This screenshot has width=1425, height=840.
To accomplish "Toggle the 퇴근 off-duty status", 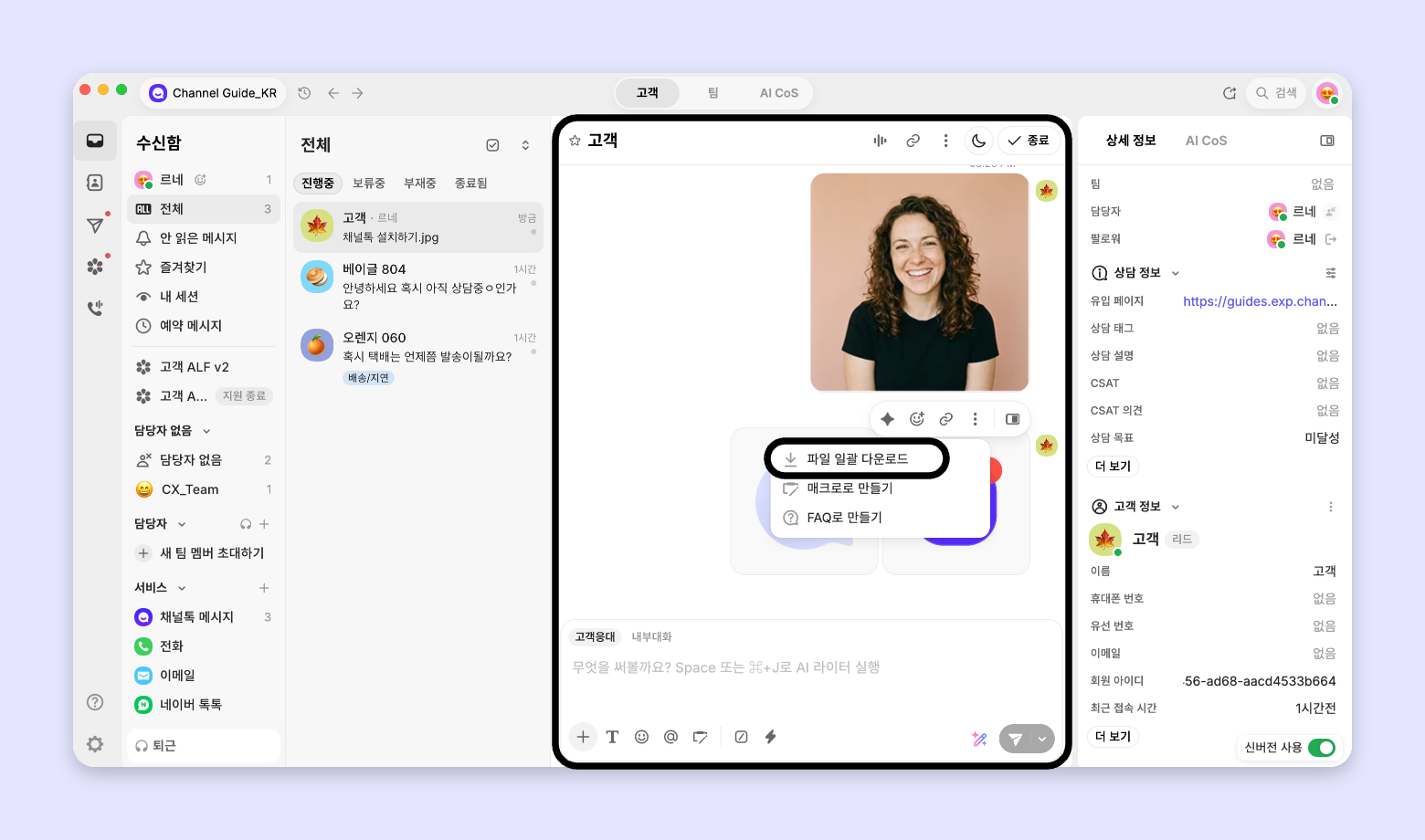I will tap(204, 746).
